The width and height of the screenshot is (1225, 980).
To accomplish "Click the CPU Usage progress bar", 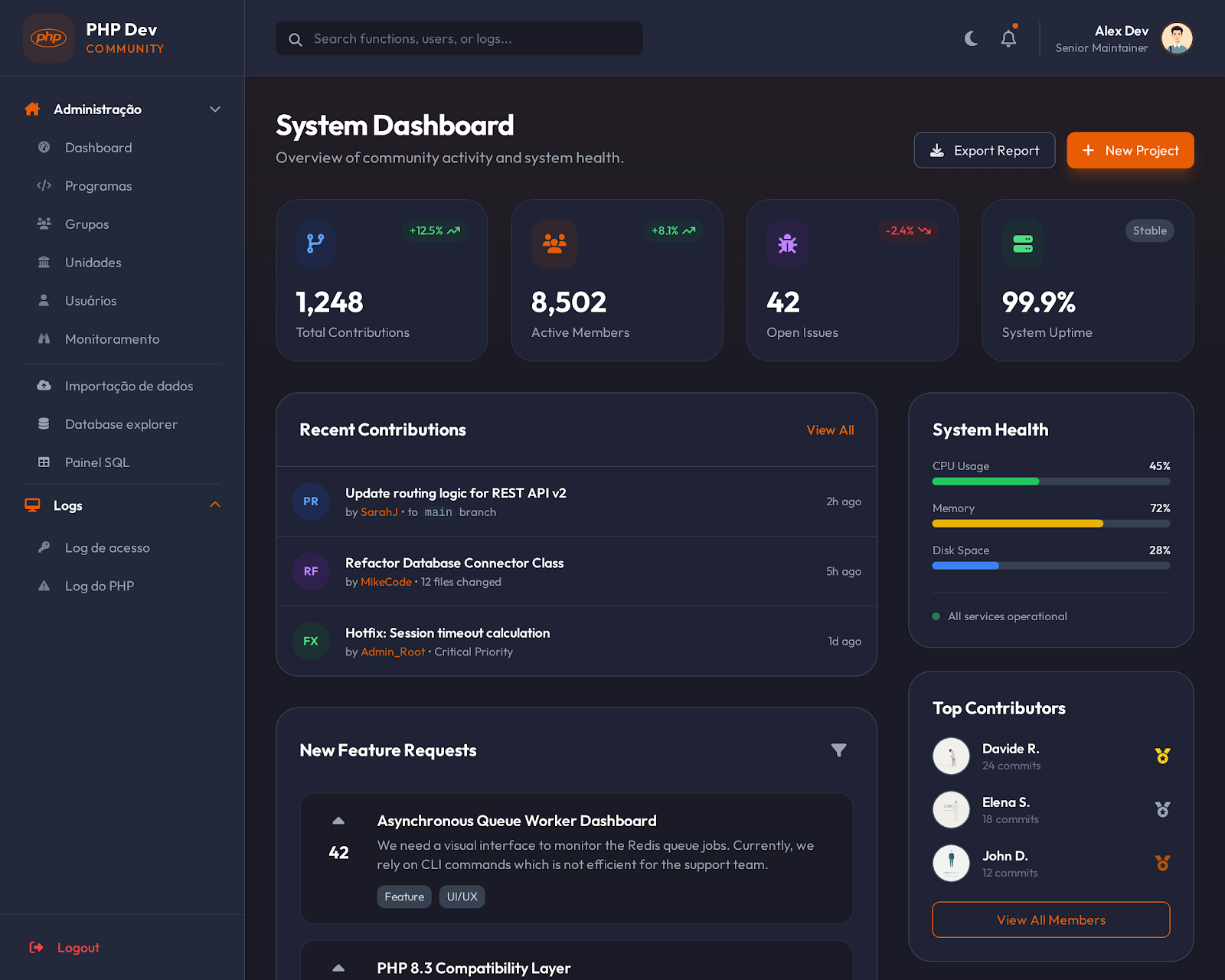I will coord(1050,482).
